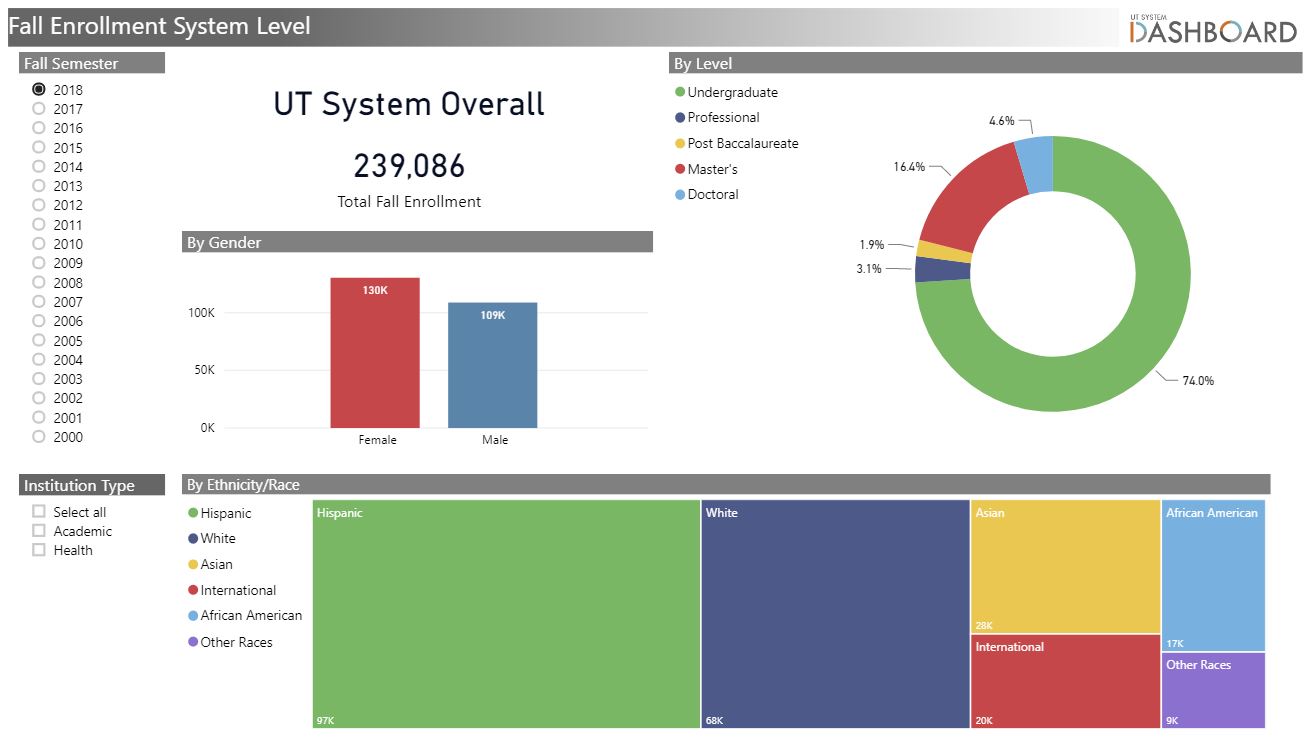
Task: Choose 2016 in the Fall Semester list
Action: 39,127
